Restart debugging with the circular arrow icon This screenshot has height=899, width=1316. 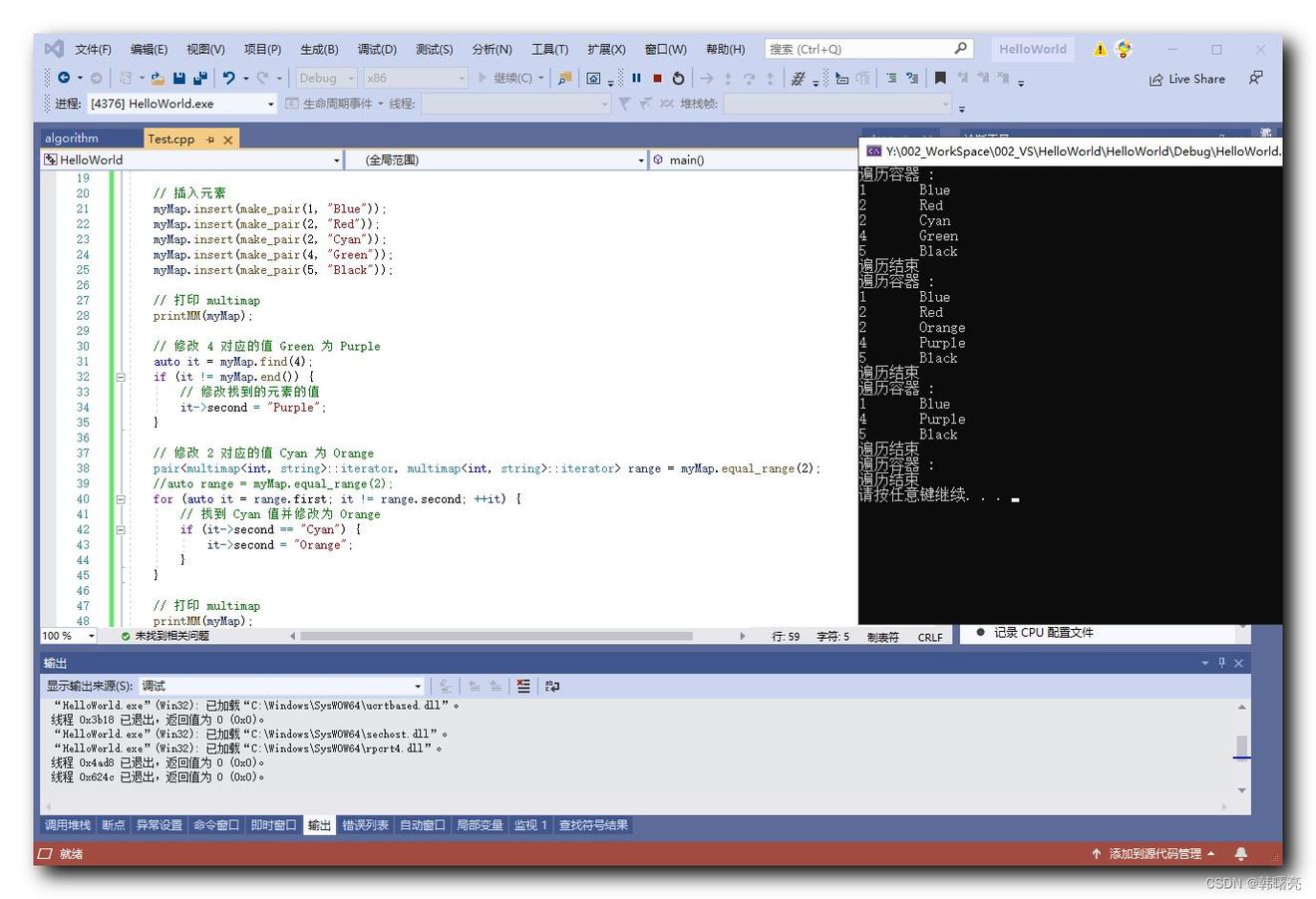point(678,78)
